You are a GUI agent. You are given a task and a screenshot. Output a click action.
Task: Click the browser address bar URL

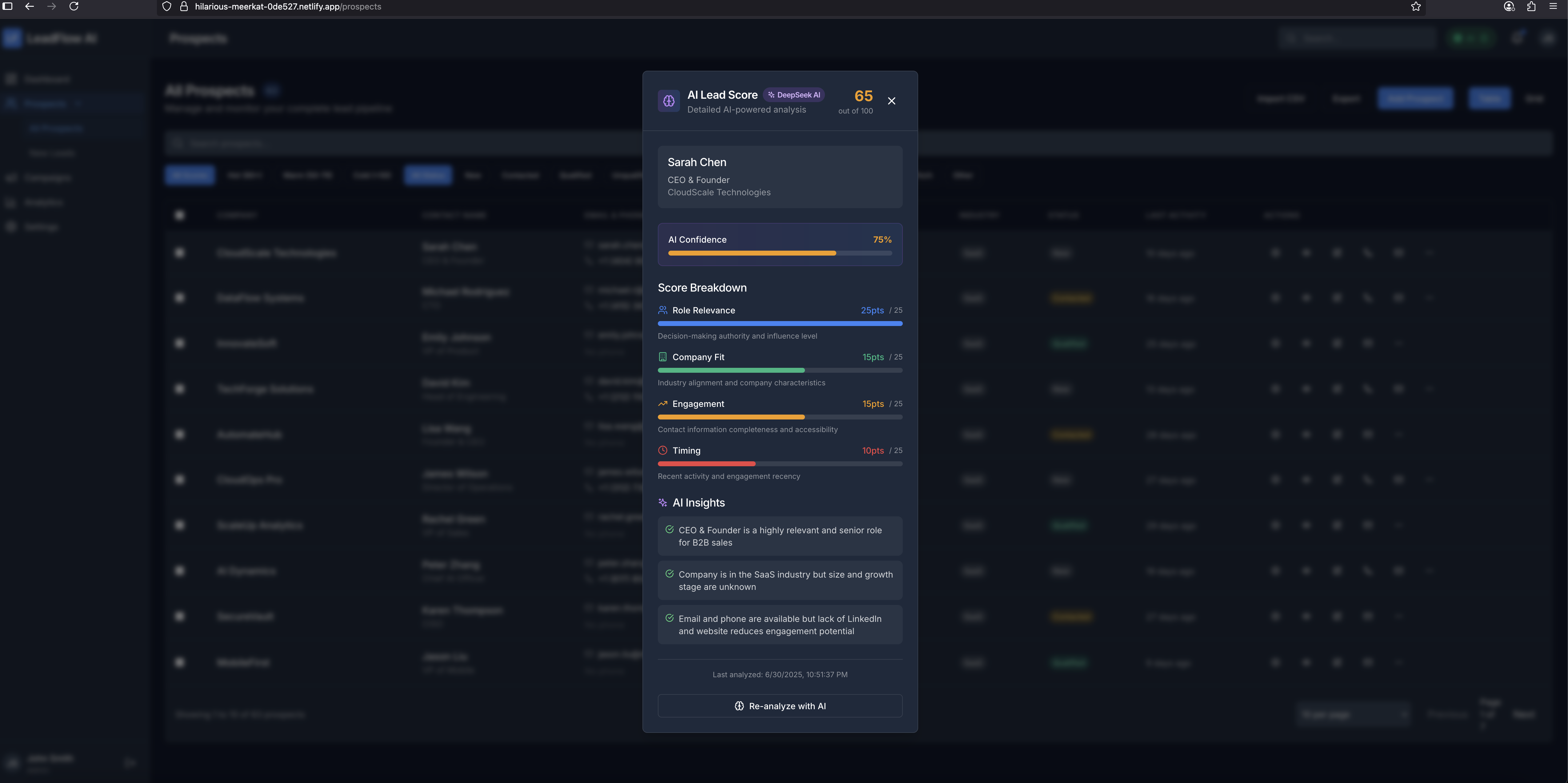click(x=287, y=7)
